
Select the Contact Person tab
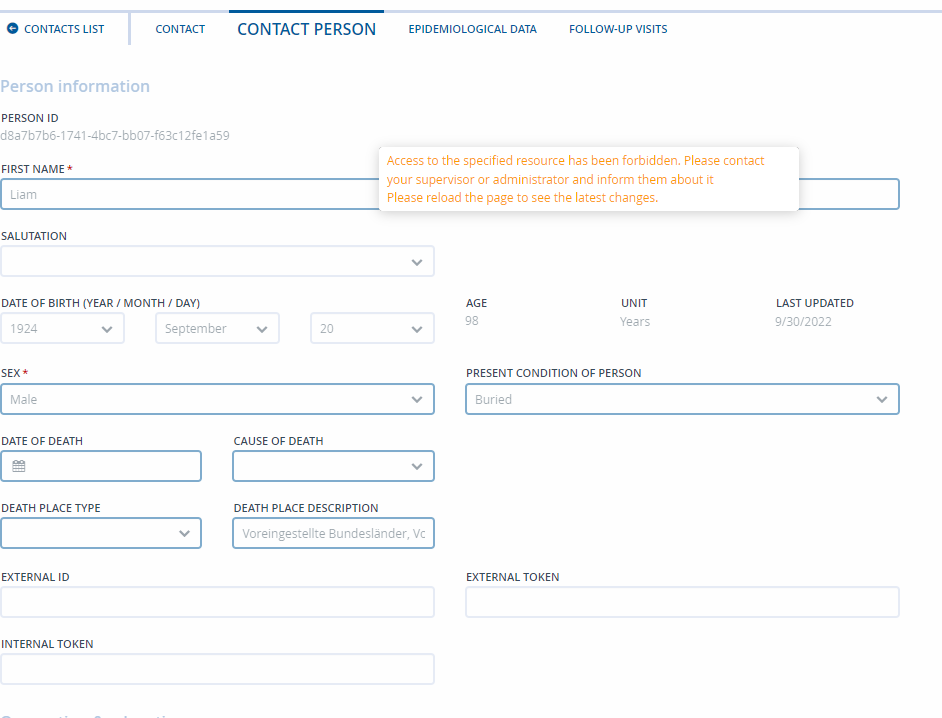[306, 29]
